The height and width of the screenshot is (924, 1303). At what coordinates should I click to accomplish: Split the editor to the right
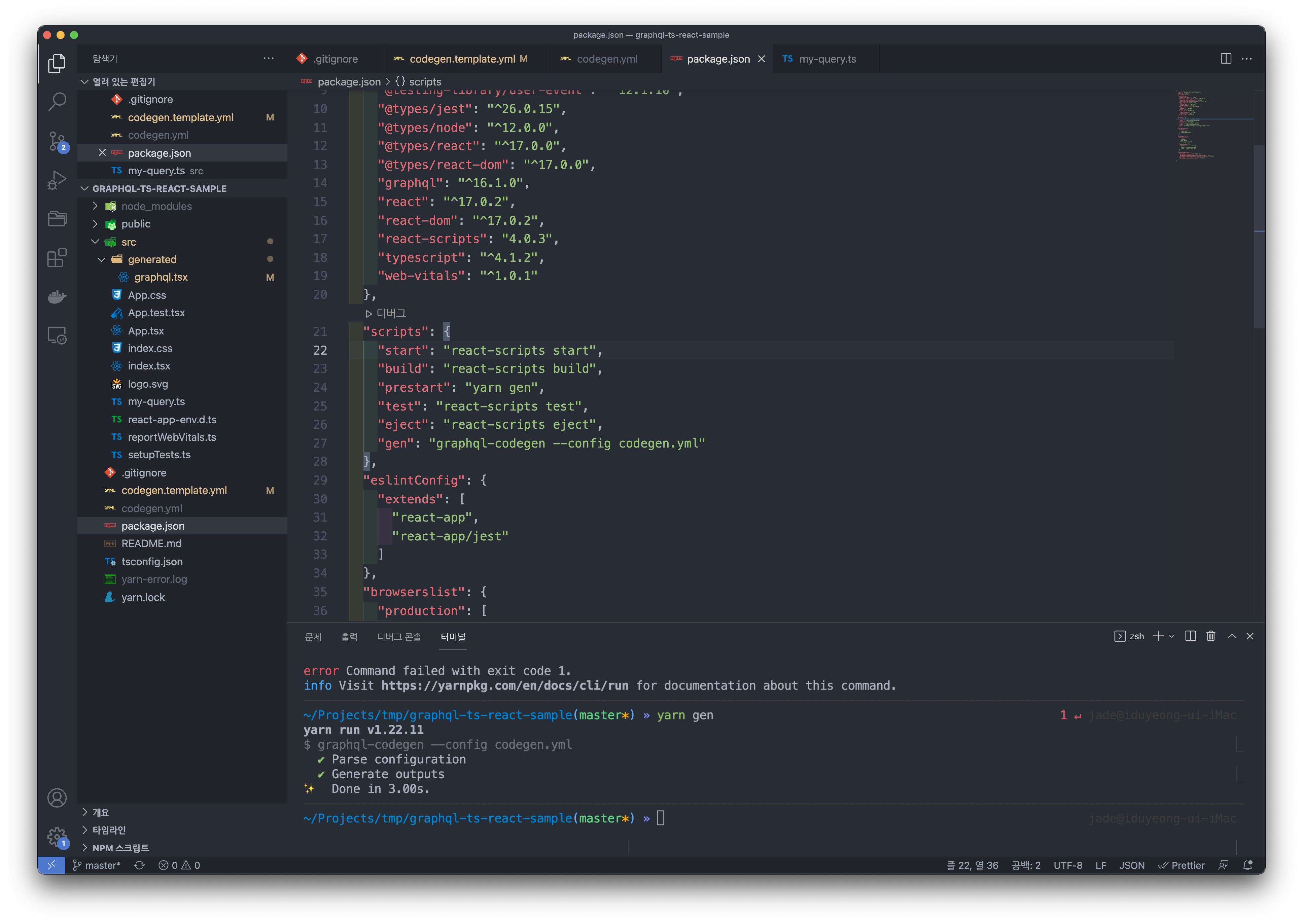(1226, 59)
